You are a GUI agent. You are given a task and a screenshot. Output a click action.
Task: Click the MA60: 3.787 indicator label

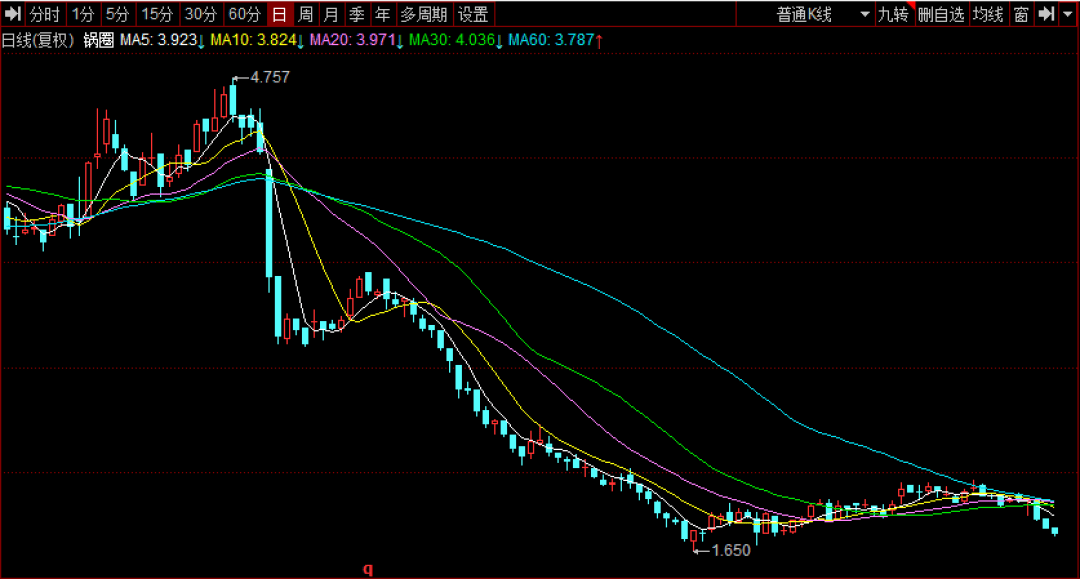[x=556, y=40]
